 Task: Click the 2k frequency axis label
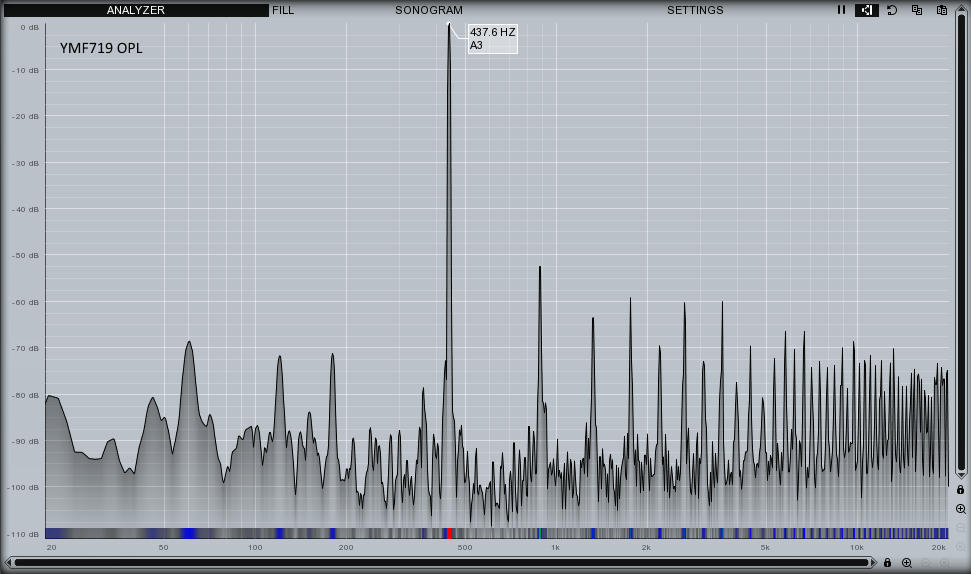tap(646, 547)
